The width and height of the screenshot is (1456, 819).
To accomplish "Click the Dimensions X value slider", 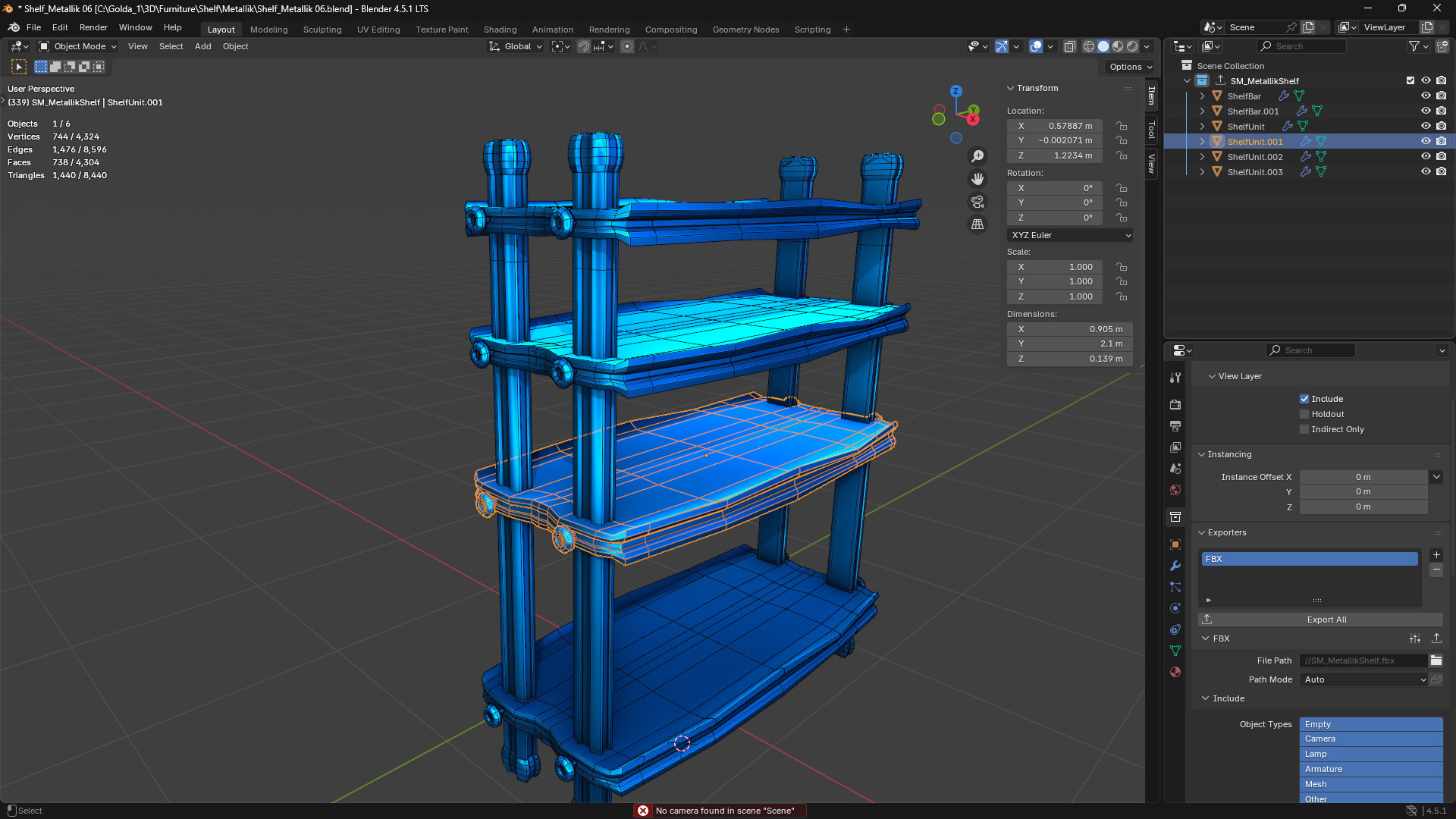I will coord(1069,328).
